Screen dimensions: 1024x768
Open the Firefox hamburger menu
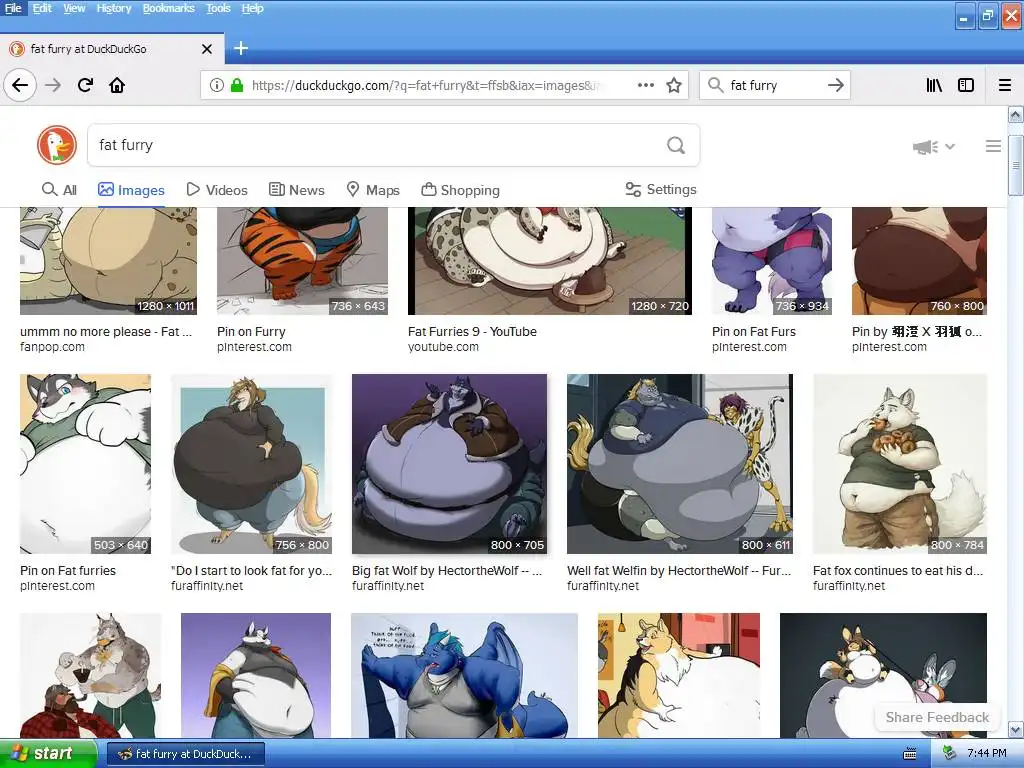tap(1005, 85)
